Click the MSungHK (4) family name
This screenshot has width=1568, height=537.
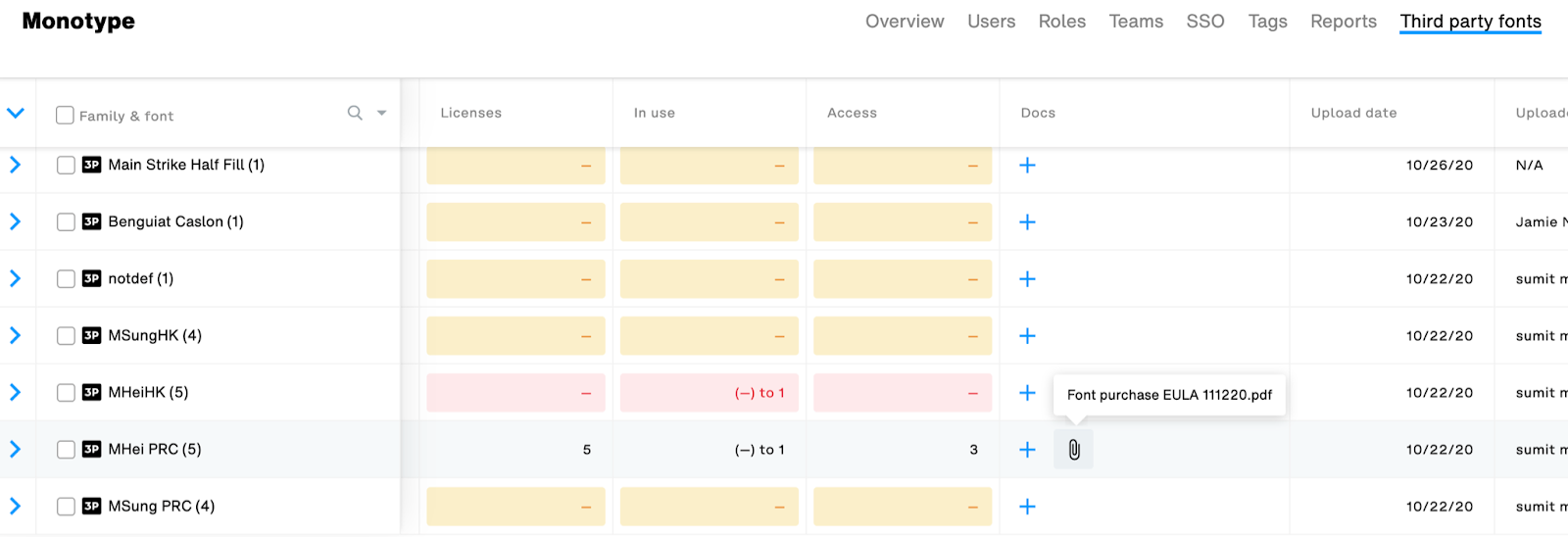(x=155, y=335)
